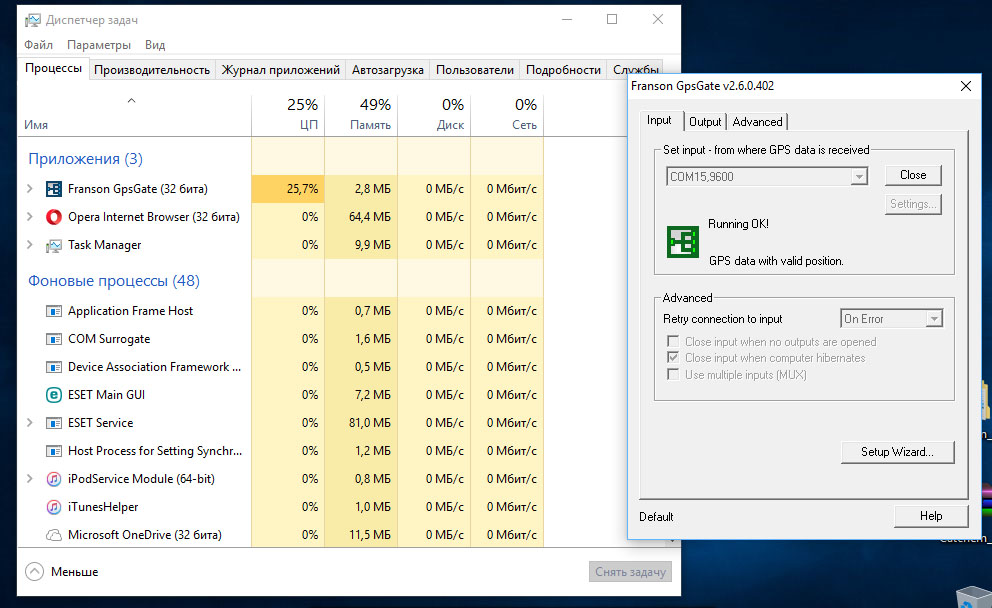Screen dimensions: 992x608
Task: Open the 'On Error' retry dropdown
Action: click(x=933, y=319)
